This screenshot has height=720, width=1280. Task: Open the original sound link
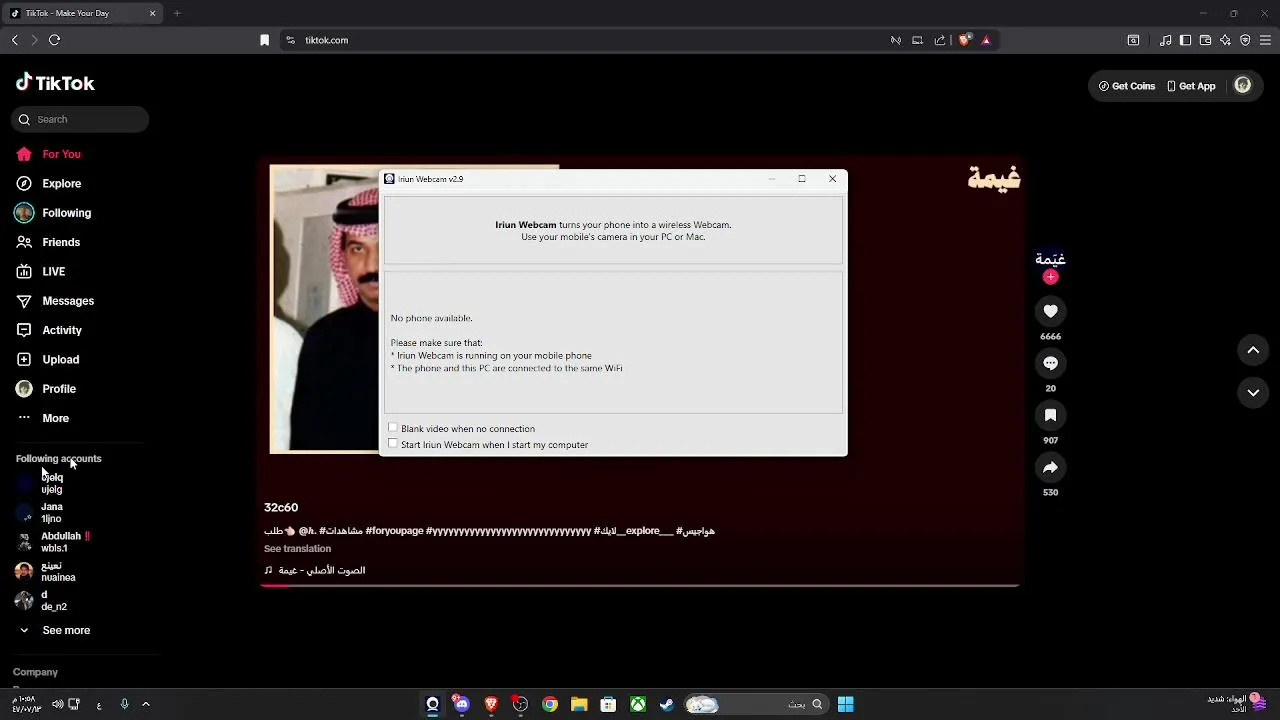(315, 570)
